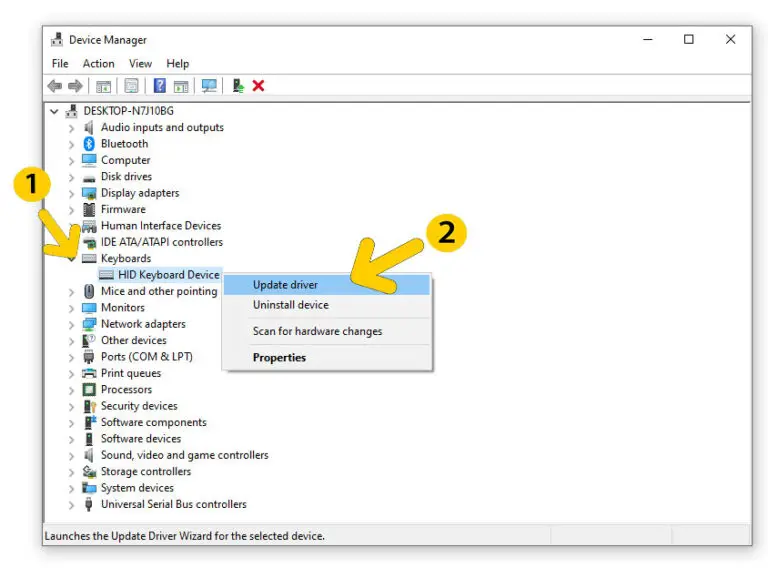The width and height of the screenshot is (768, 568).
Task: Click the Update device driver toolbar icon
Action: pos(238,86)
